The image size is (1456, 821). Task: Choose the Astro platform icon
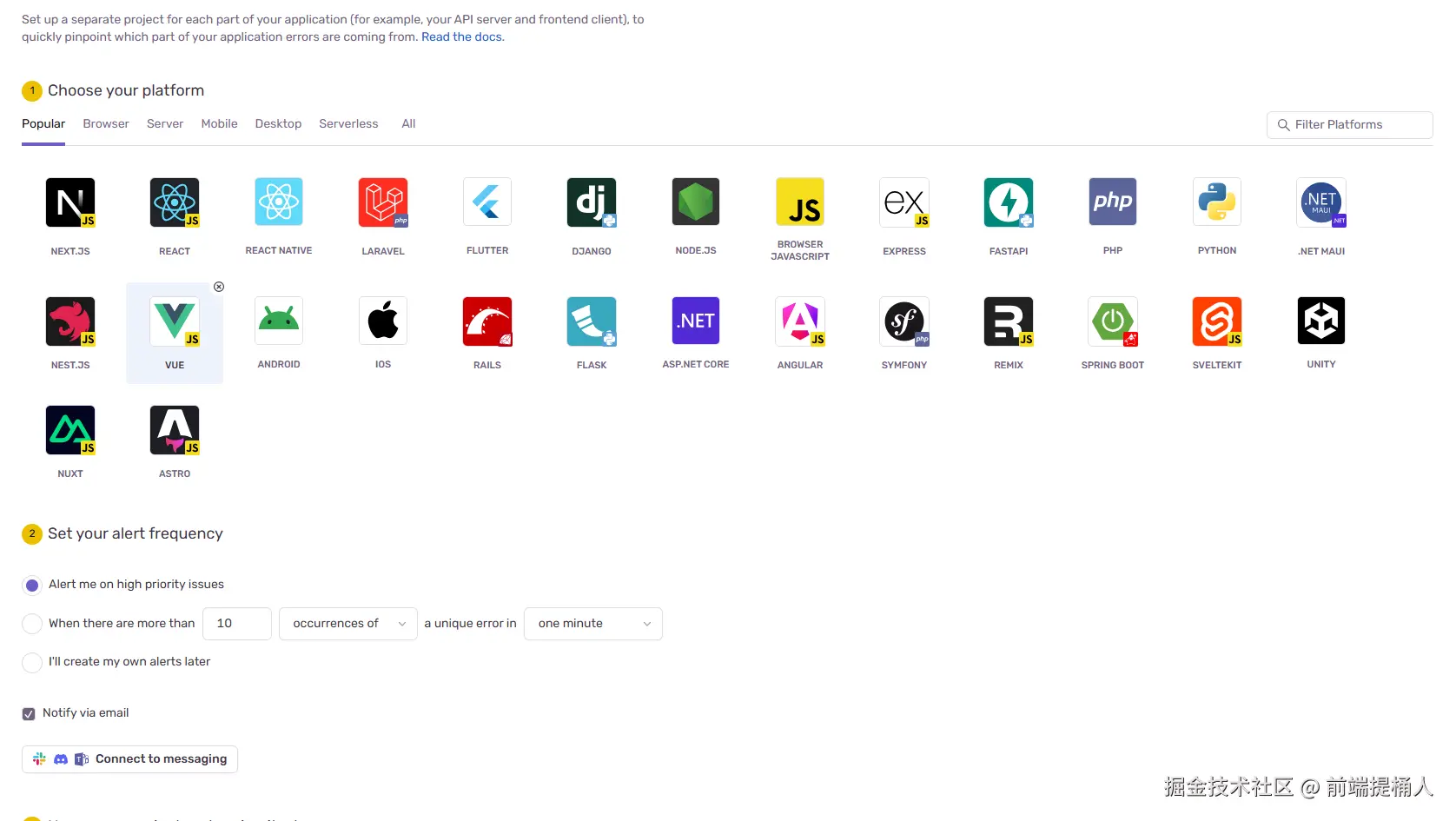click(174, 430)
